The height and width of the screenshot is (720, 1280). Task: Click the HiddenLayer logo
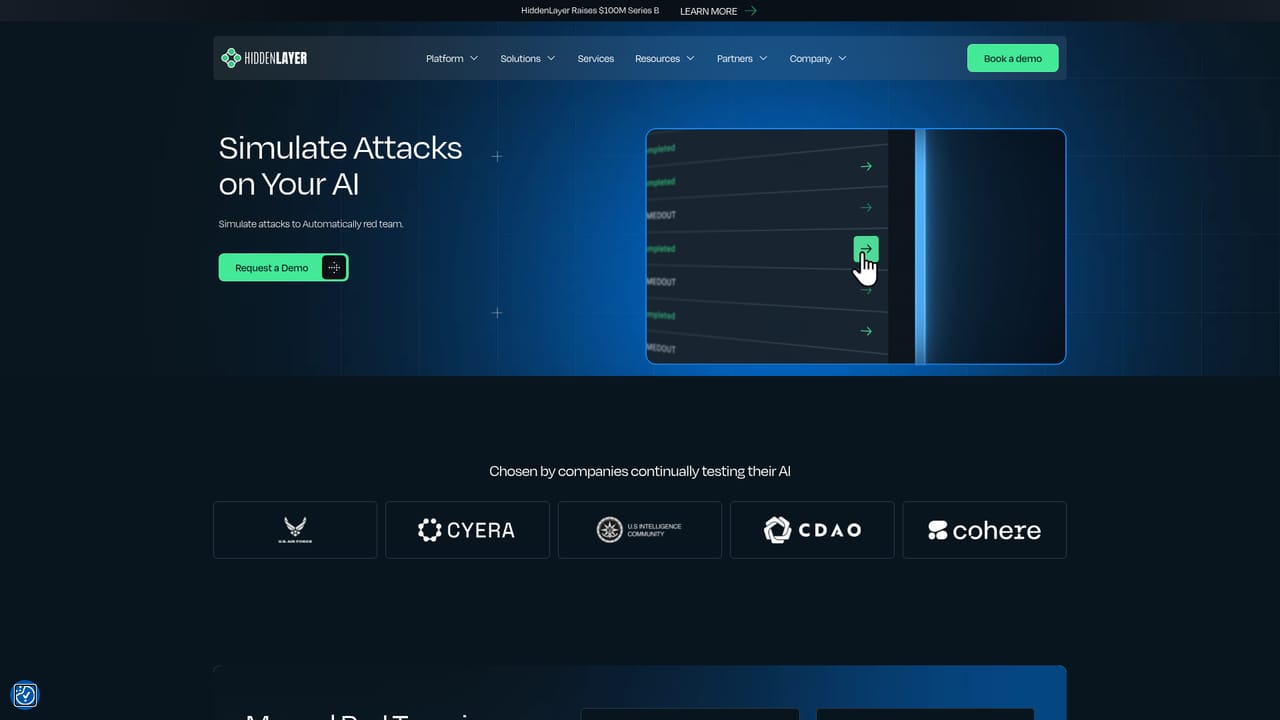coord(264,58)
